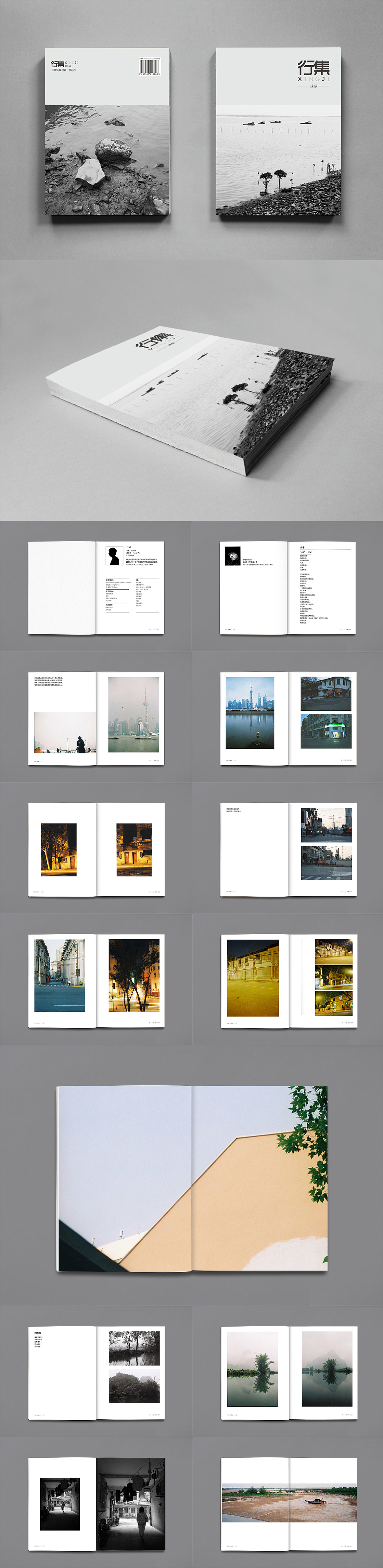Open the daytime street between buildings photo
This screenshot has width=383, height=1568.
click(60, 975)
